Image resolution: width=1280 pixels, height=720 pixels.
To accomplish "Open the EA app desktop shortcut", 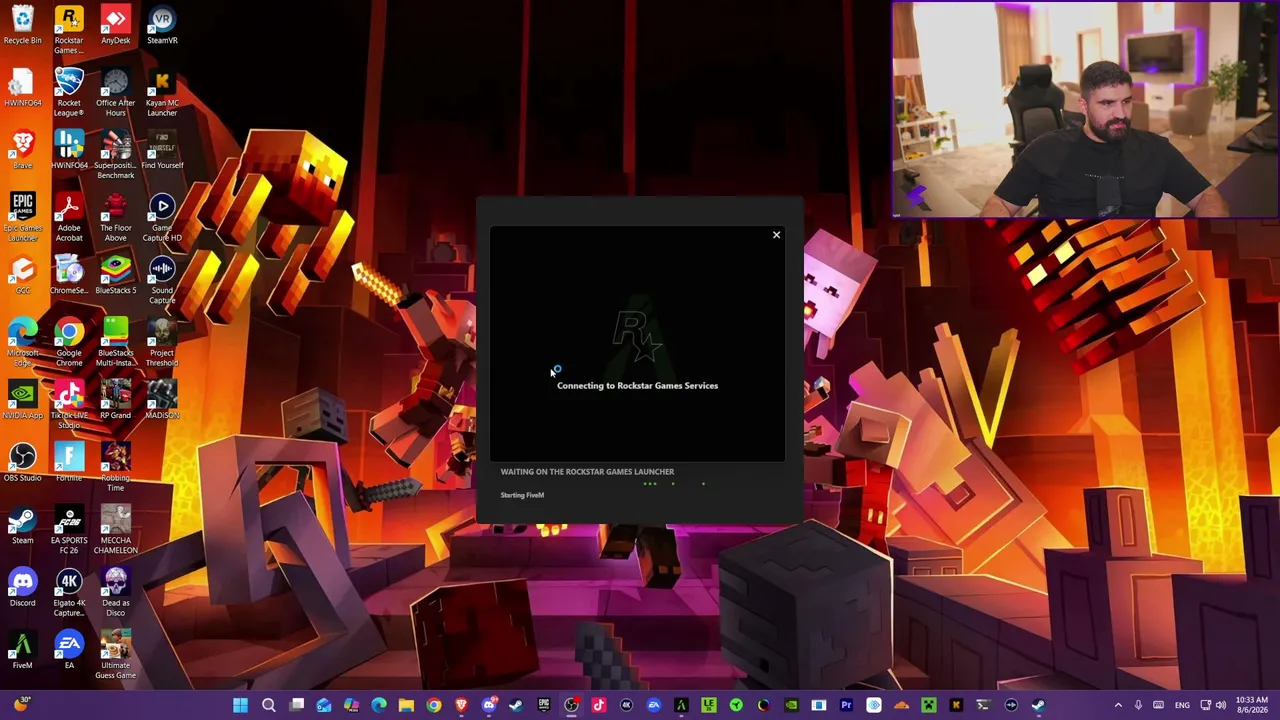I will click(x=69, y=651).
